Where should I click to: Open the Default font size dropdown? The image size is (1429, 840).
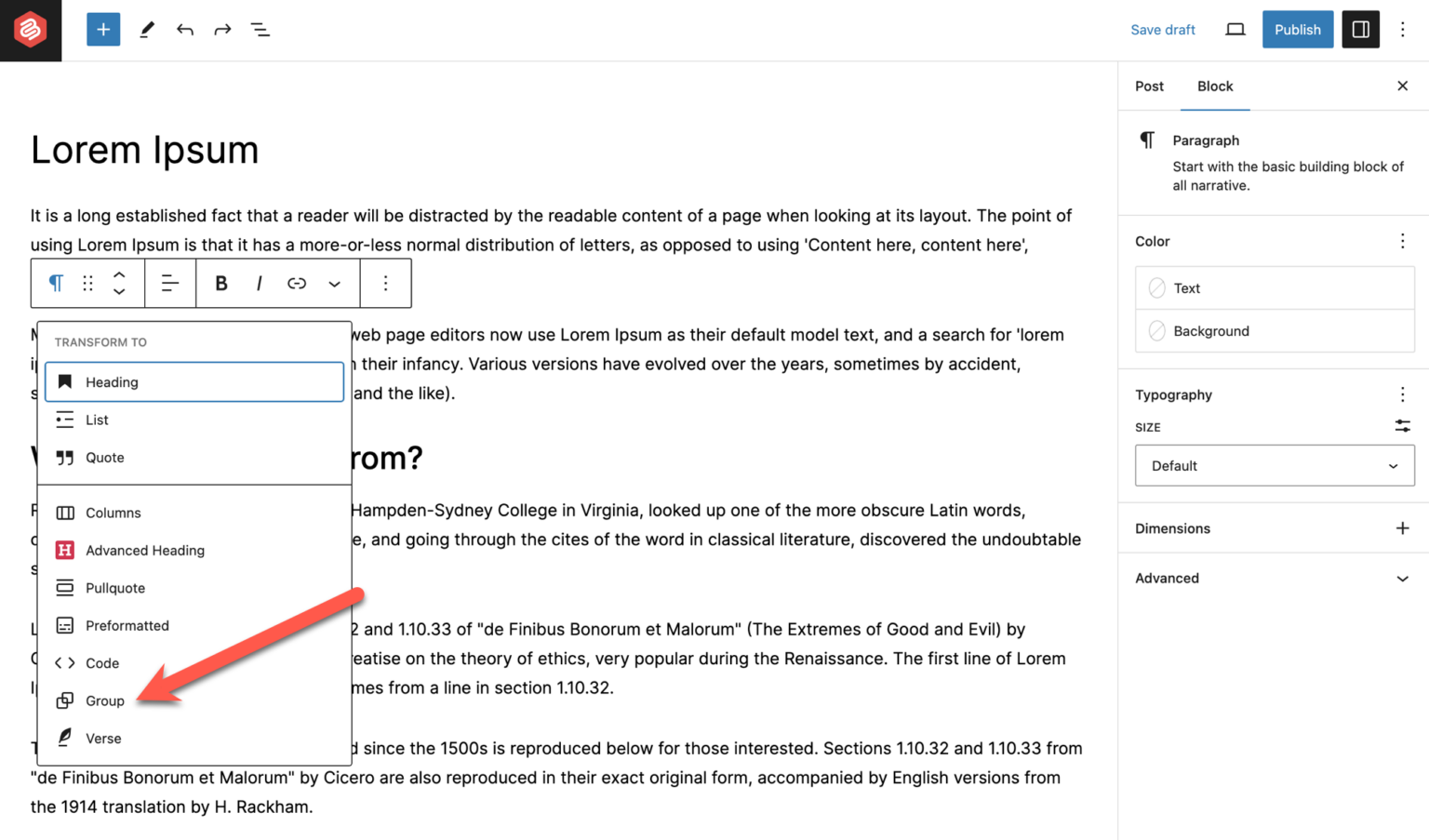pyautogui.click(x=1274, y=465)
